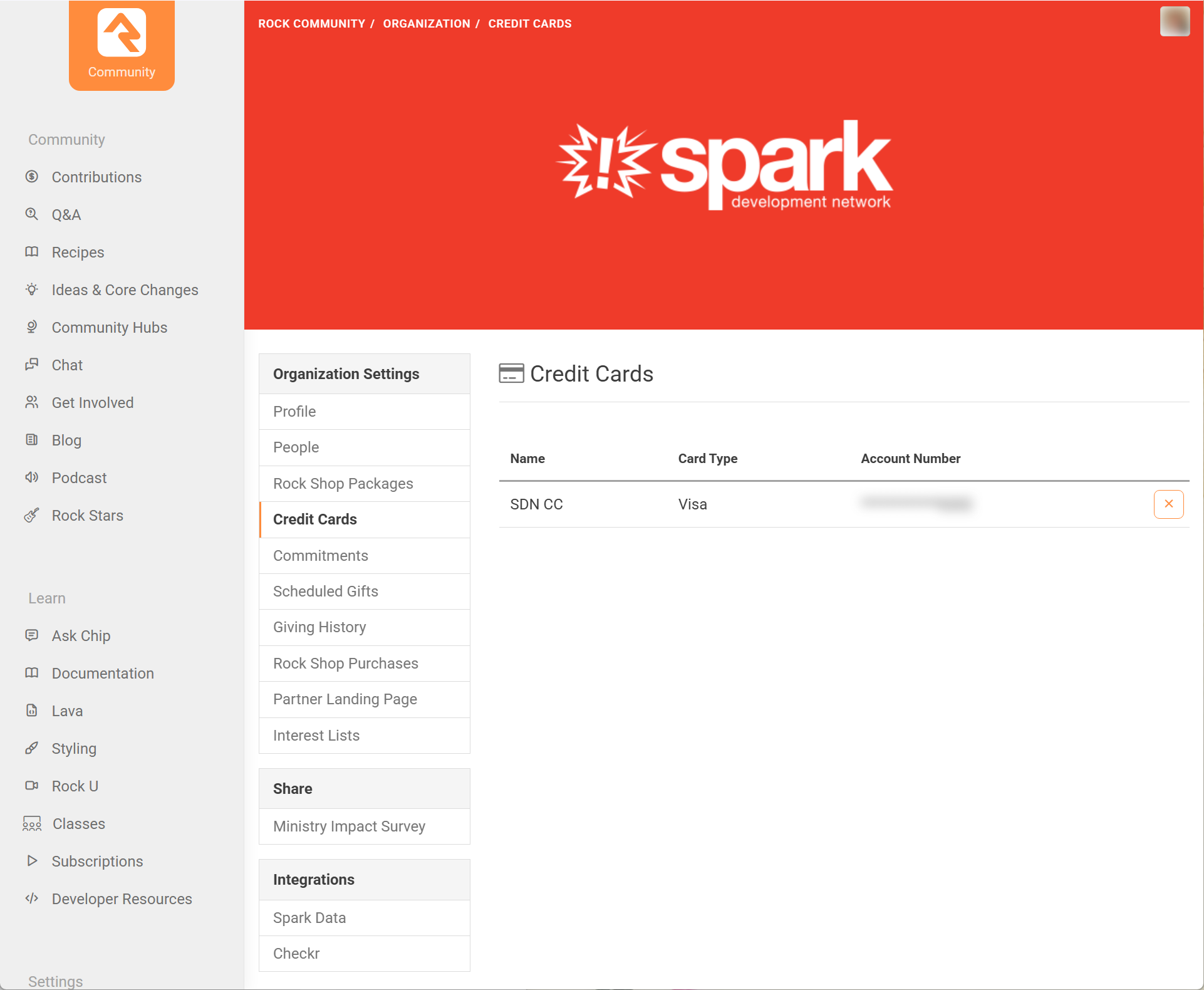The height and width of the screenshot is (990, 1204).
Task: Go to Rock Community breadcrumb
Action: click(x=311, y=24)
